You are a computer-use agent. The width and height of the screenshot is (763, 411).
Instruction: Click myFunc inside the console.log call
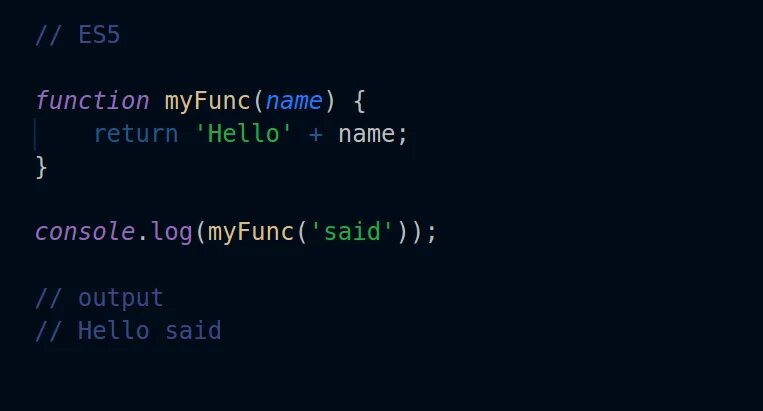point(251,232)
